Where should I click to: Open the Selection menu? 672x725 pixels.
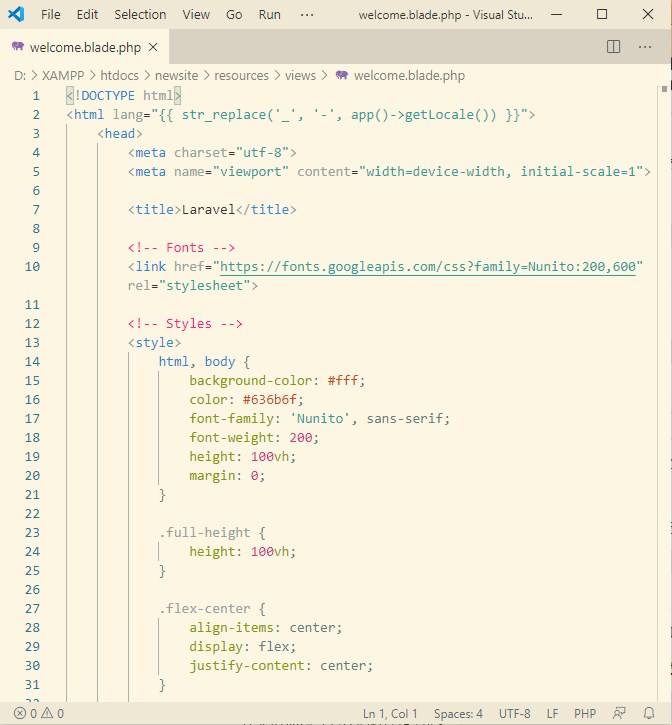[140, 15]
